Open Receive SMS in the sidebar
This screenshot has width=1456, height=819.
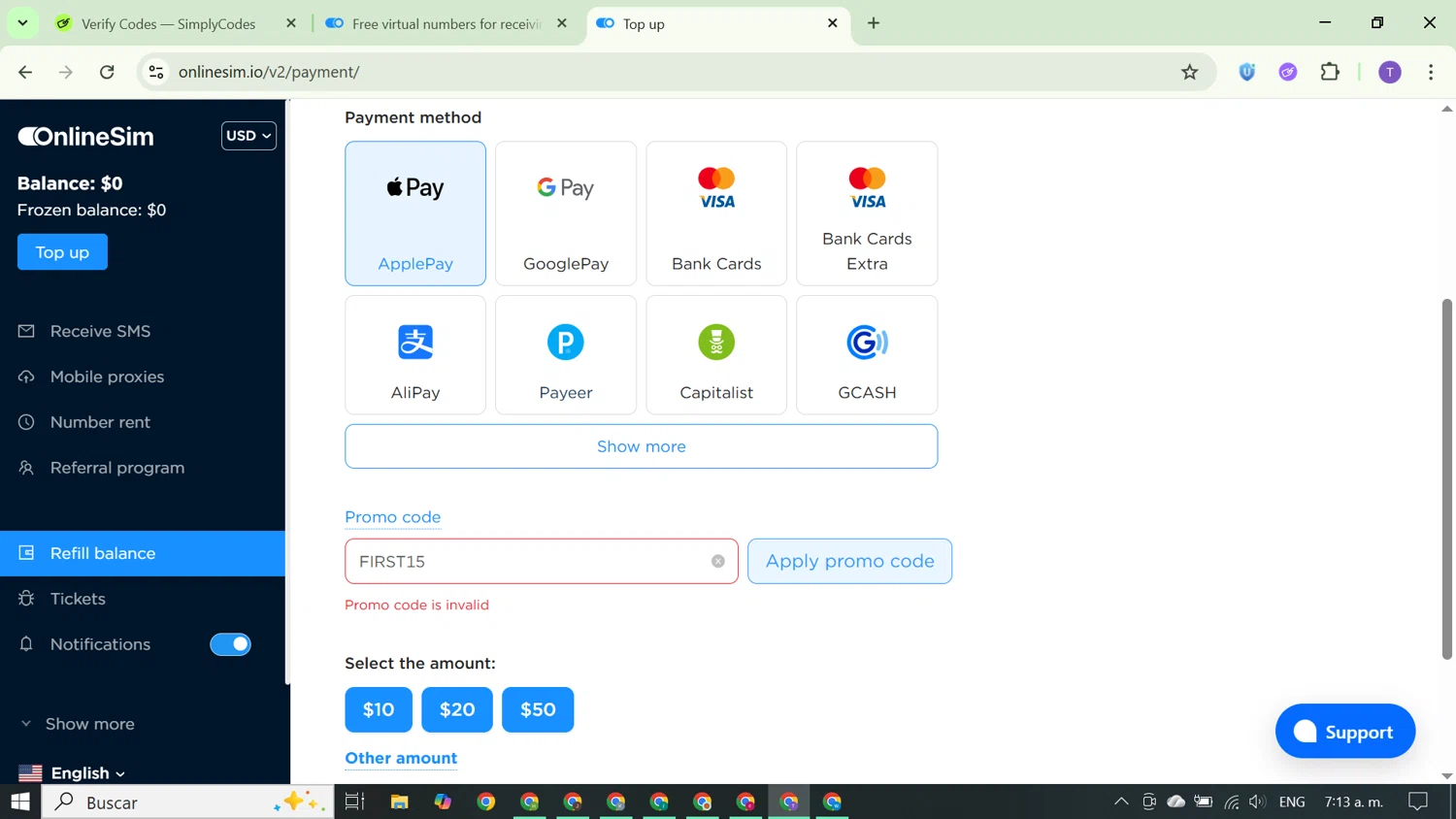[x=143, y=331]
